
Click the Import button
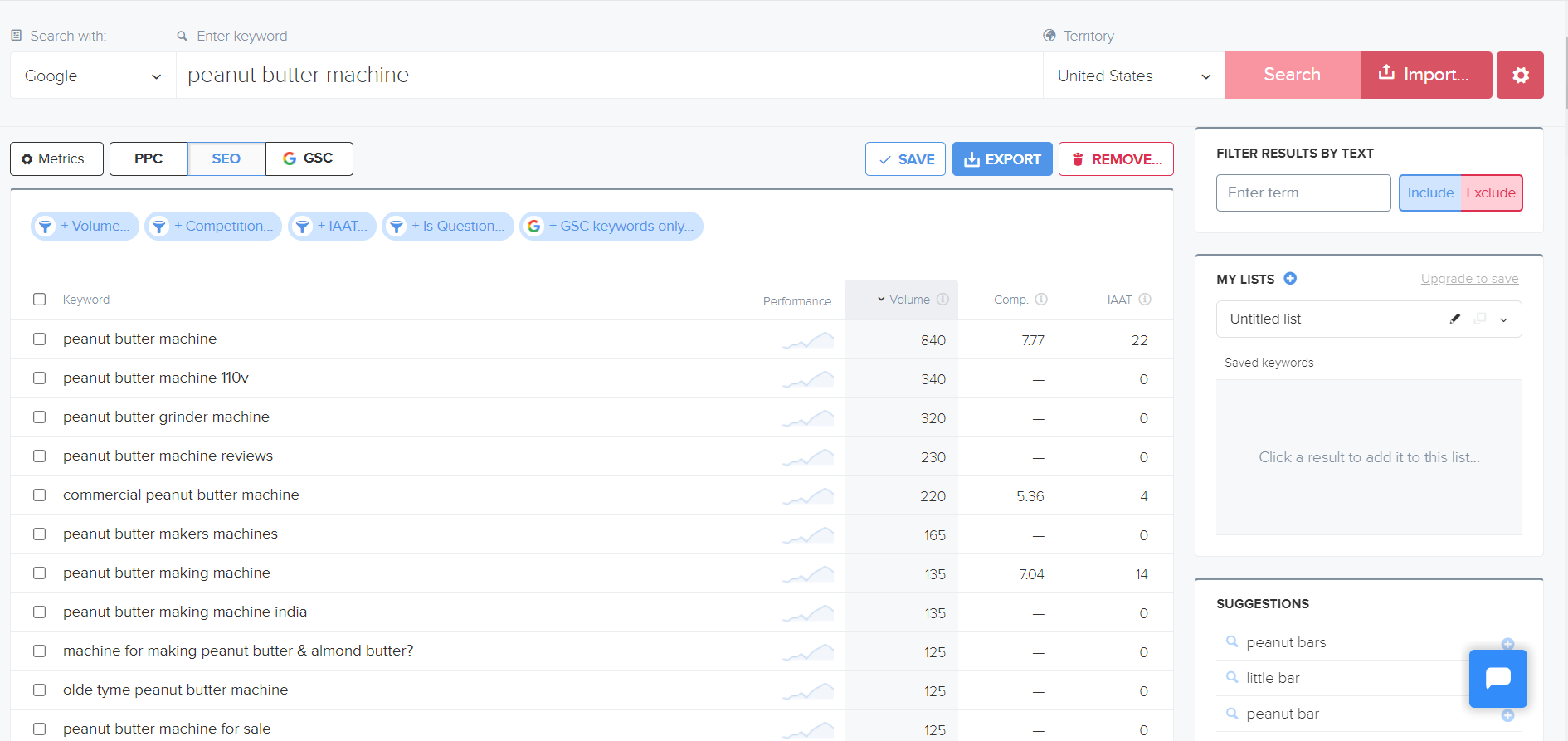pyautogui.click(x=1426, y=75)
